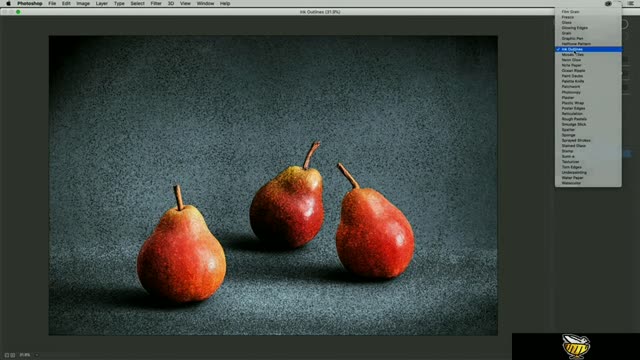The width and height of the screenshot is (640, 360).
Task: Pick Paint Daubs in the filter list
Action: coord(588,76)
